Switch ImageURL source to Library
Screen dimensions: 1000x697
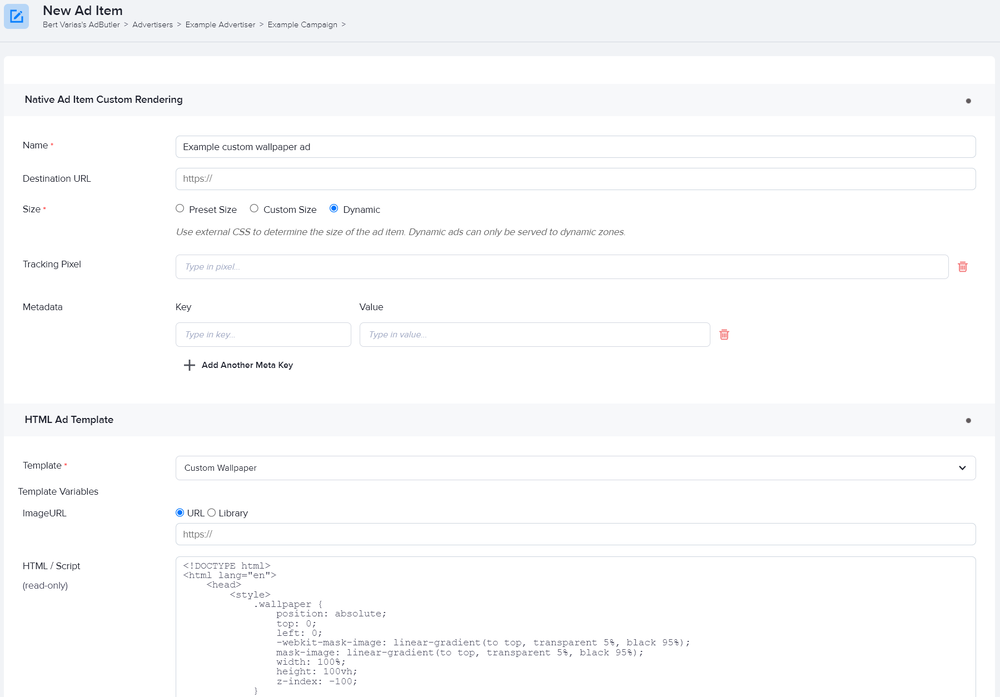(x=212, y=513)
